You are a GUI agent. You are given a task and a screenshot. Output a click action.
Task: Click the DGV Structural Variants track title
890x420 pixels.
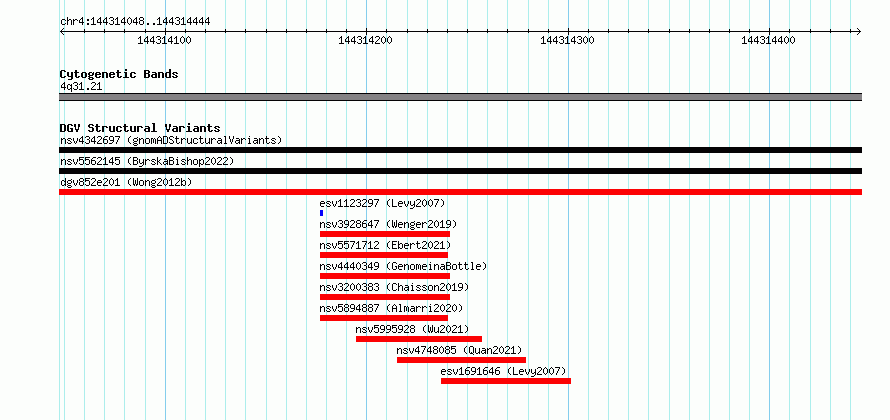140,128
